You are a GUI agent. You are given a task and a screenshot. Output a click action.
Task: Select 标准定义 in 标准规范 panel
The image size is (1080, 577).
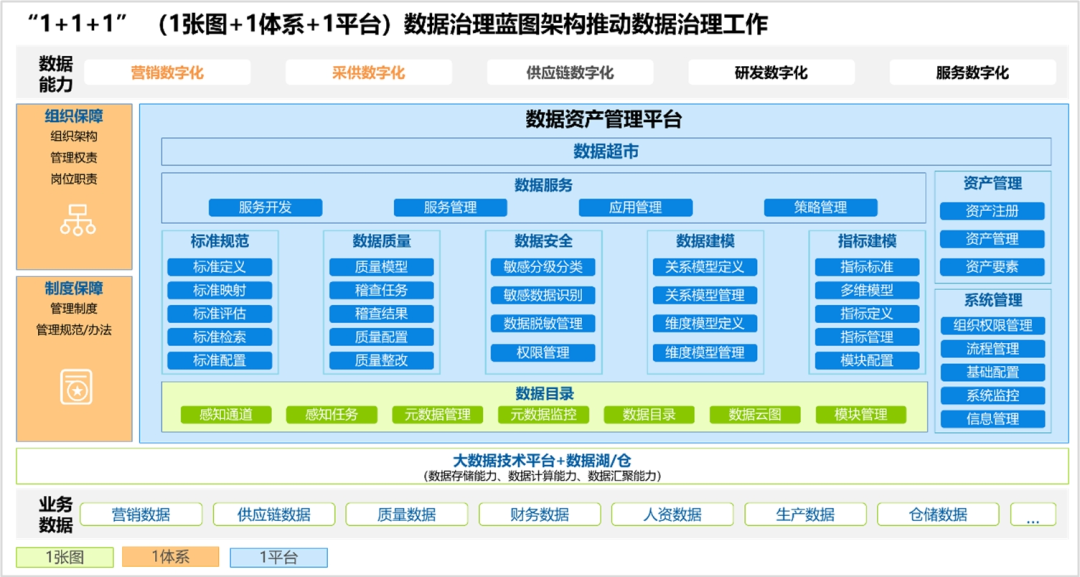point(219,268)
